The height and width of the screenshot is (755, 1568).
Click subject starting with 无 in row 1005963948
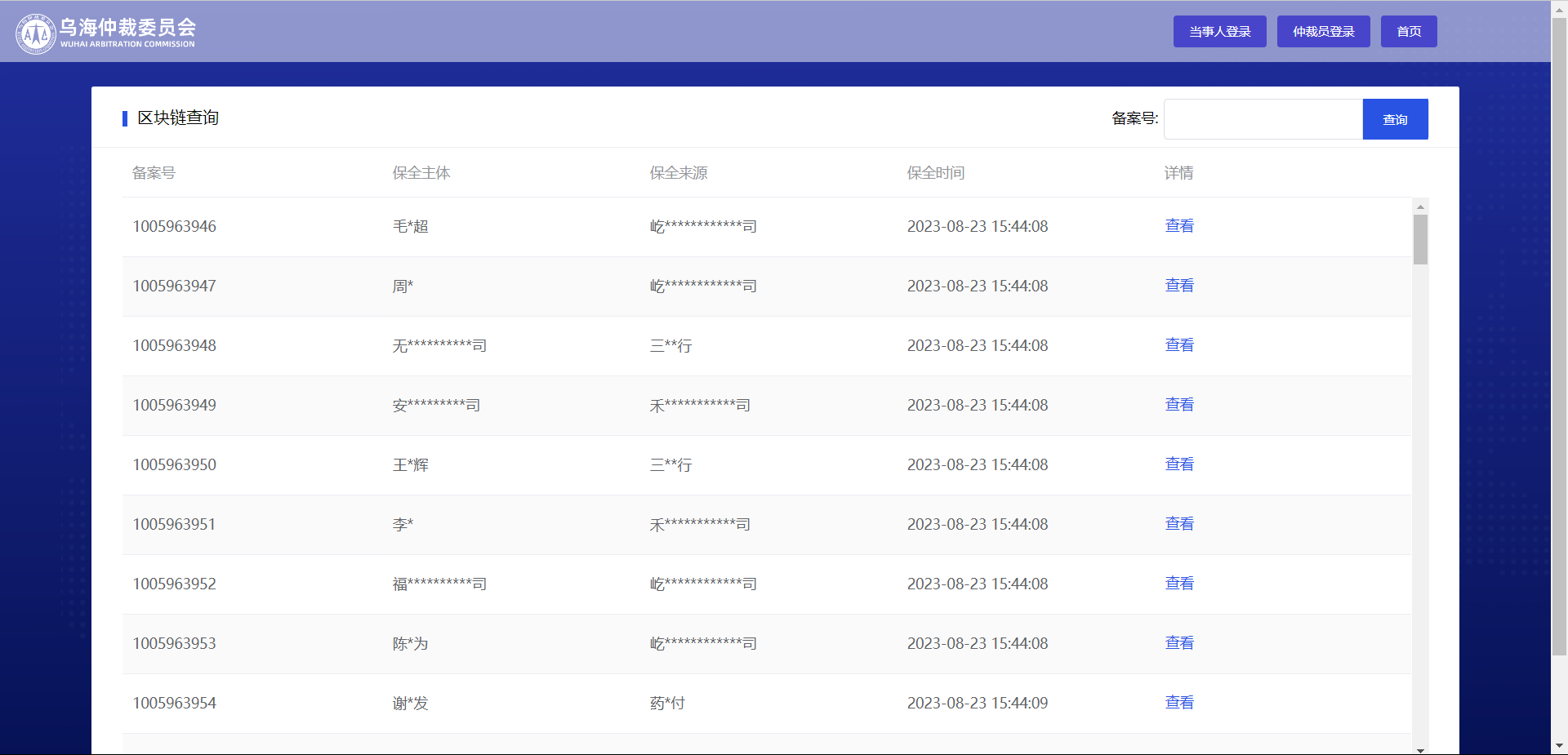(439, 345)
